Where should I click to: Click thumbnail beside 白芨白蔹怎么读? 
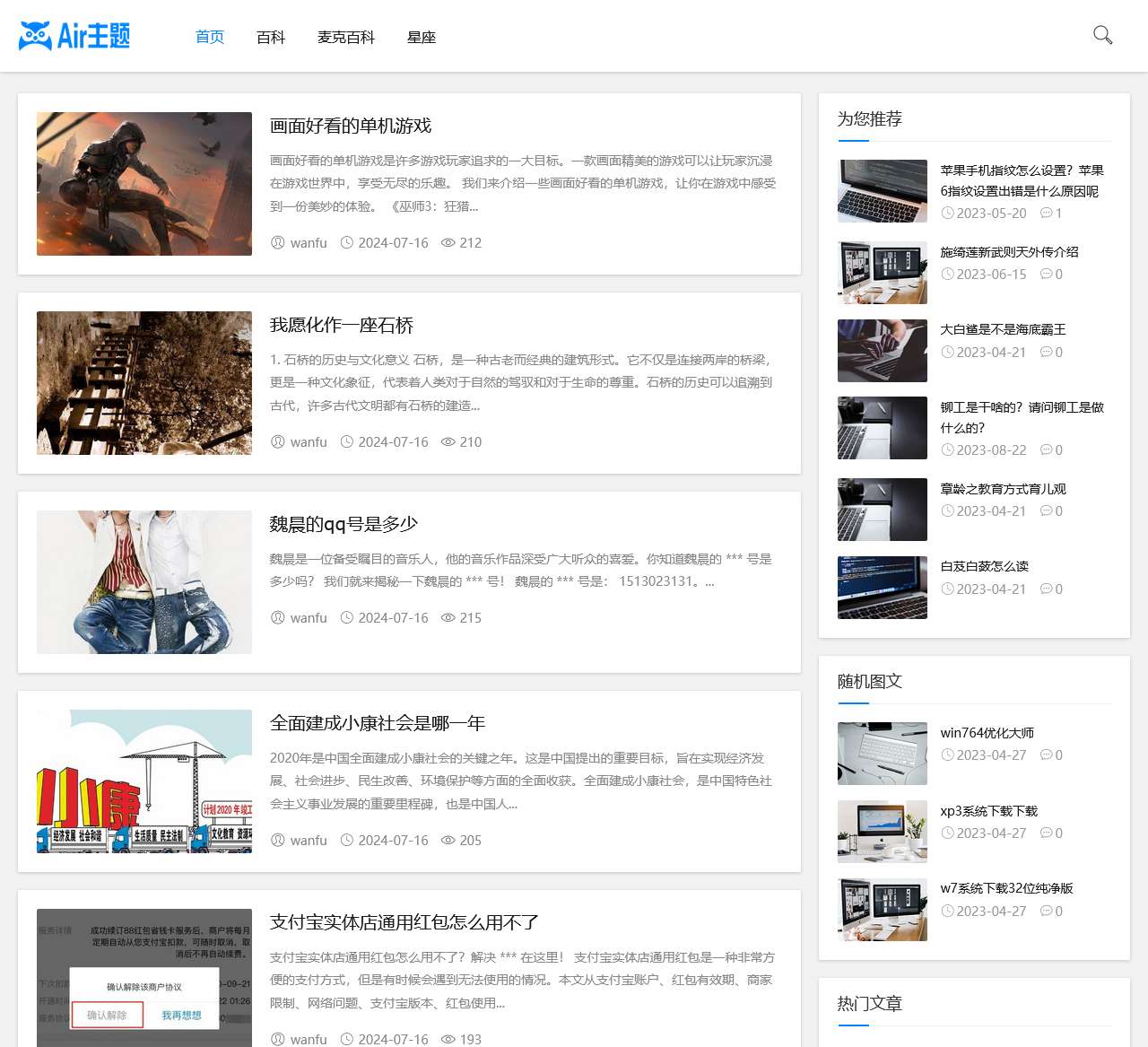click(883, 588)
